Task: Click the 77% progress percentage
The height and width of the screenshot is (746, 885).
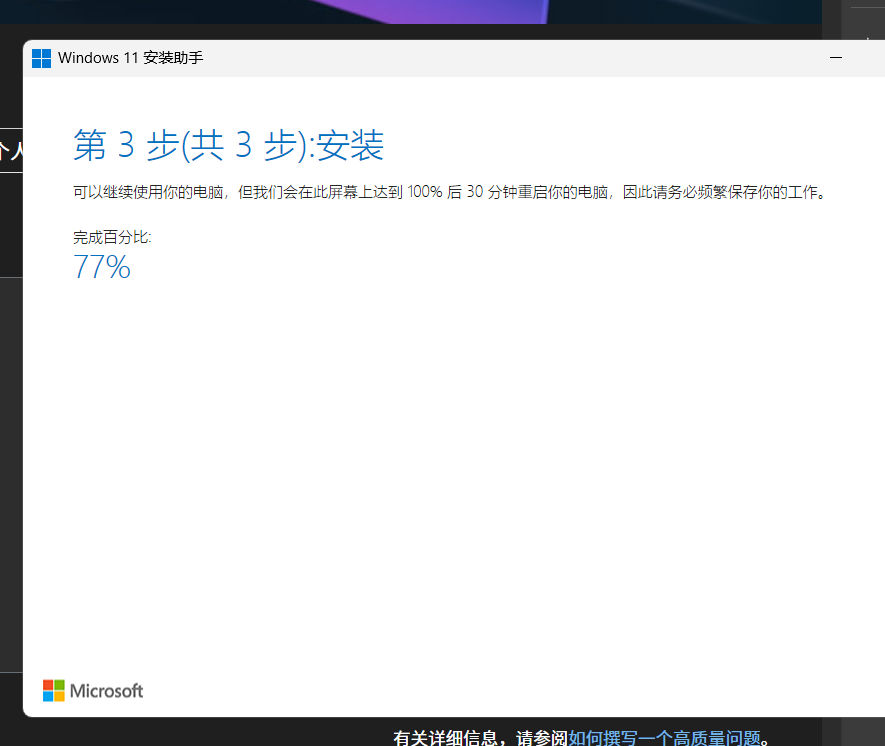Action: click(101, 267)
